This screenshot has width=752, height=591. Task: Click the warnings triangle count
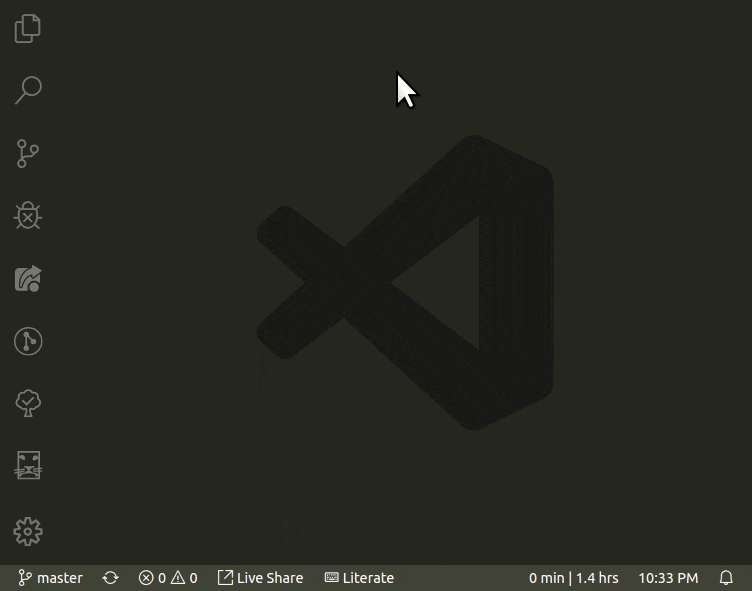(184, 578)
